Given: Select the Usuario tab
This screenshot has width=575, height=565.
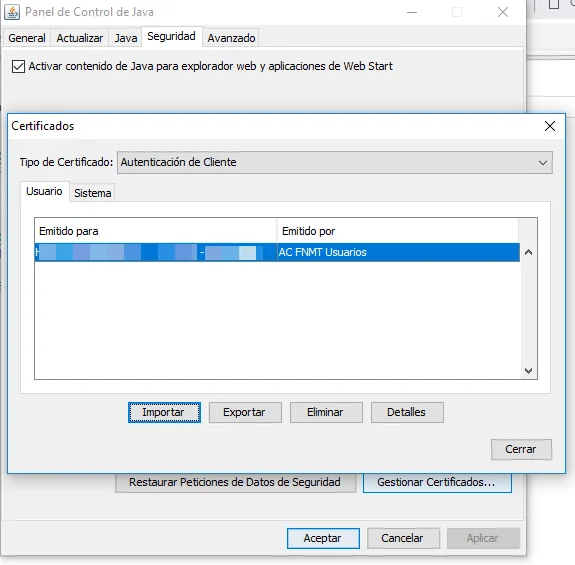Looking at the screenshot, I should [x=44, y=191].
